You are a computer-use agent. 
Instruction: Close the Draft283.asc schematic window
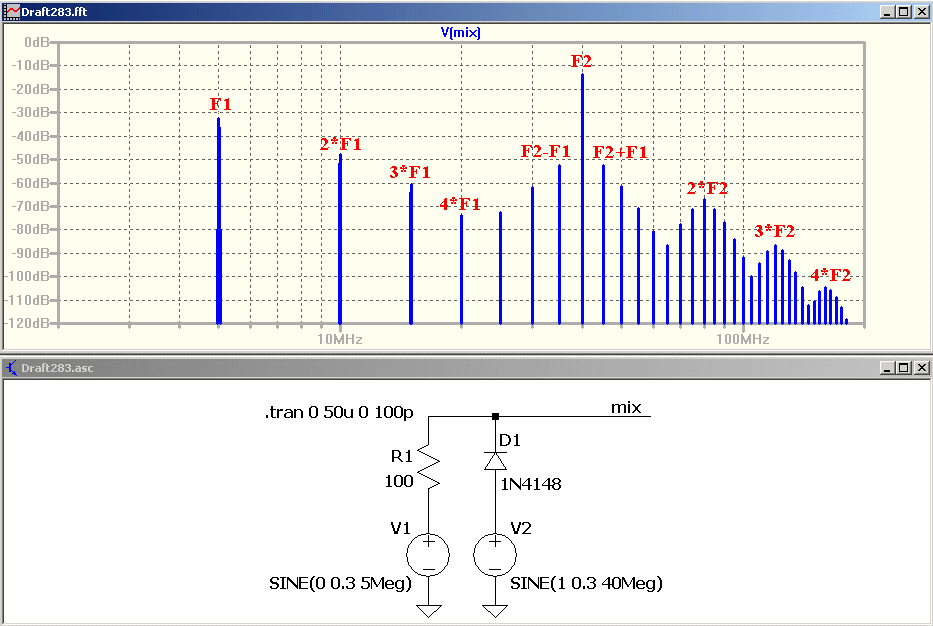[921, 368]
